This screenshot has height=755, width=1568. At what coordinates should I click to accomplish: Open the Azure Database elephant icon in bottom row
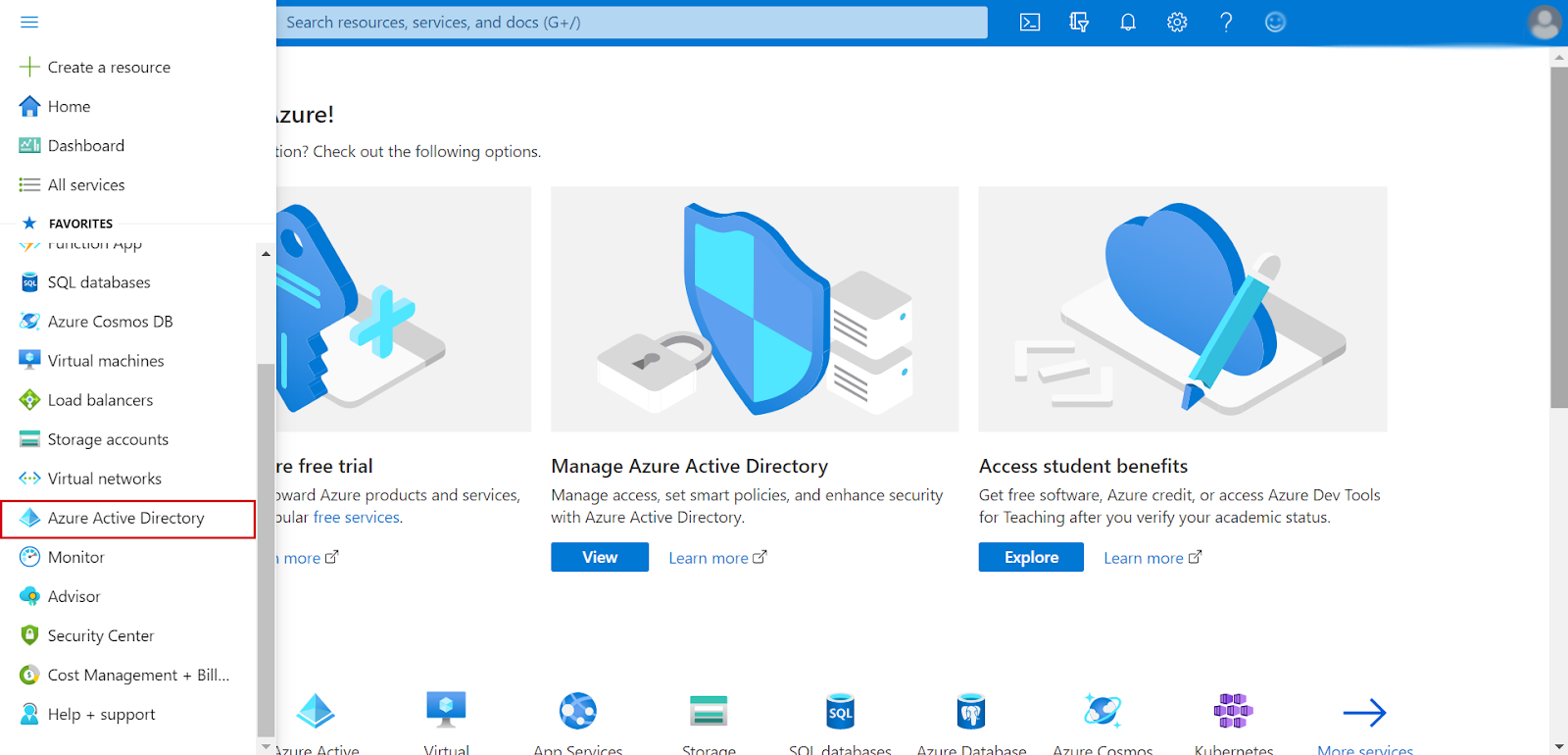pyautogui.click(x=971, y=711)
